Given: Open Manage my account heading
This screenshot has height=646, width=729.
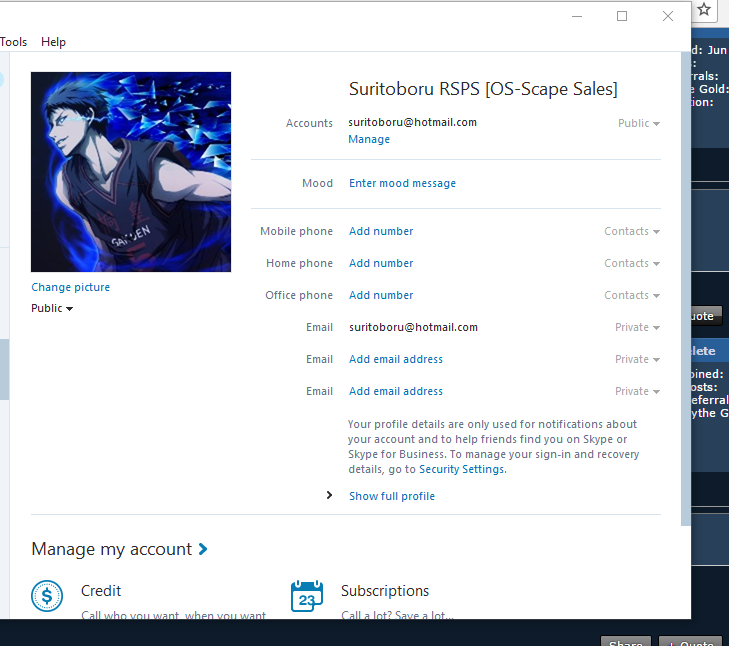Looking at the screenshot, I should click(112, 549).
